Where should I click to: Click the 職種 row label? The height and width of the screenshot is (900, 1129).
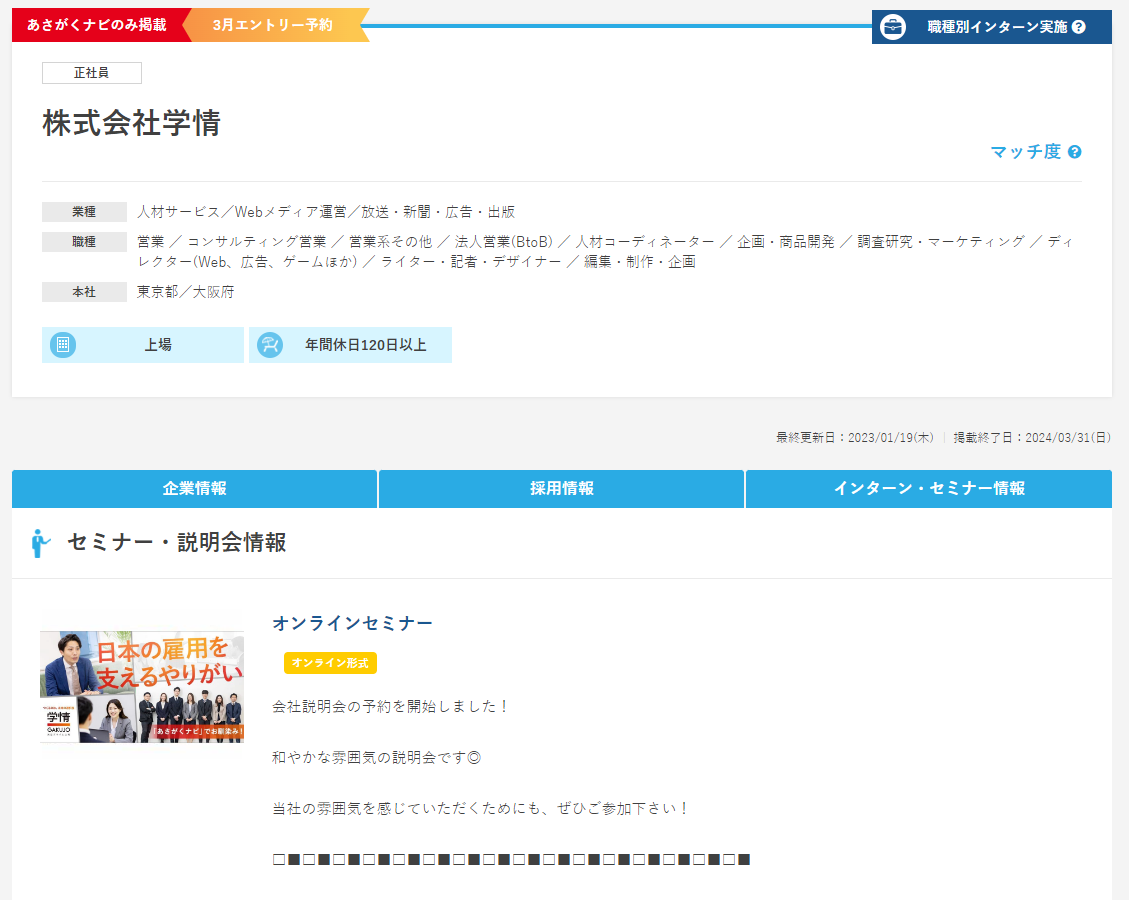pyautogui.click(x=84, y=242)
